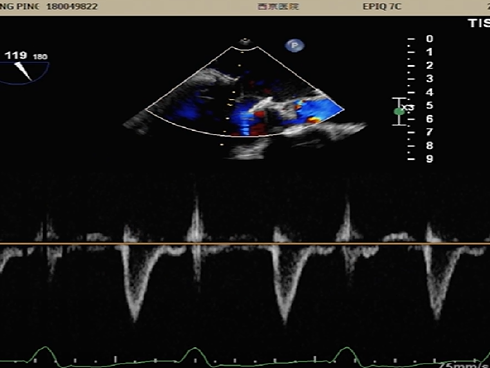490x368 pixels.
Task: Click the 119 degree angle indicator
Action: [16, 55]
